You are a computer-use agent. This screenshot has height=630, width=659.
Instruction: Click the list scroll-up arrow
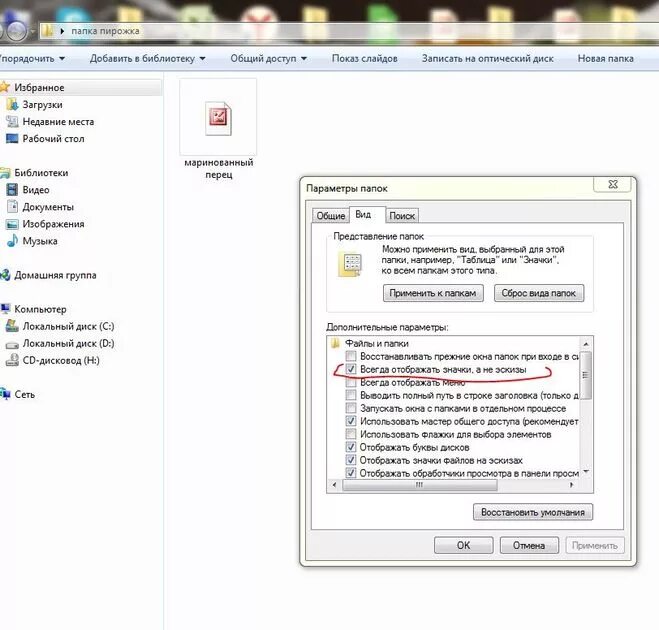coord(586,344)
